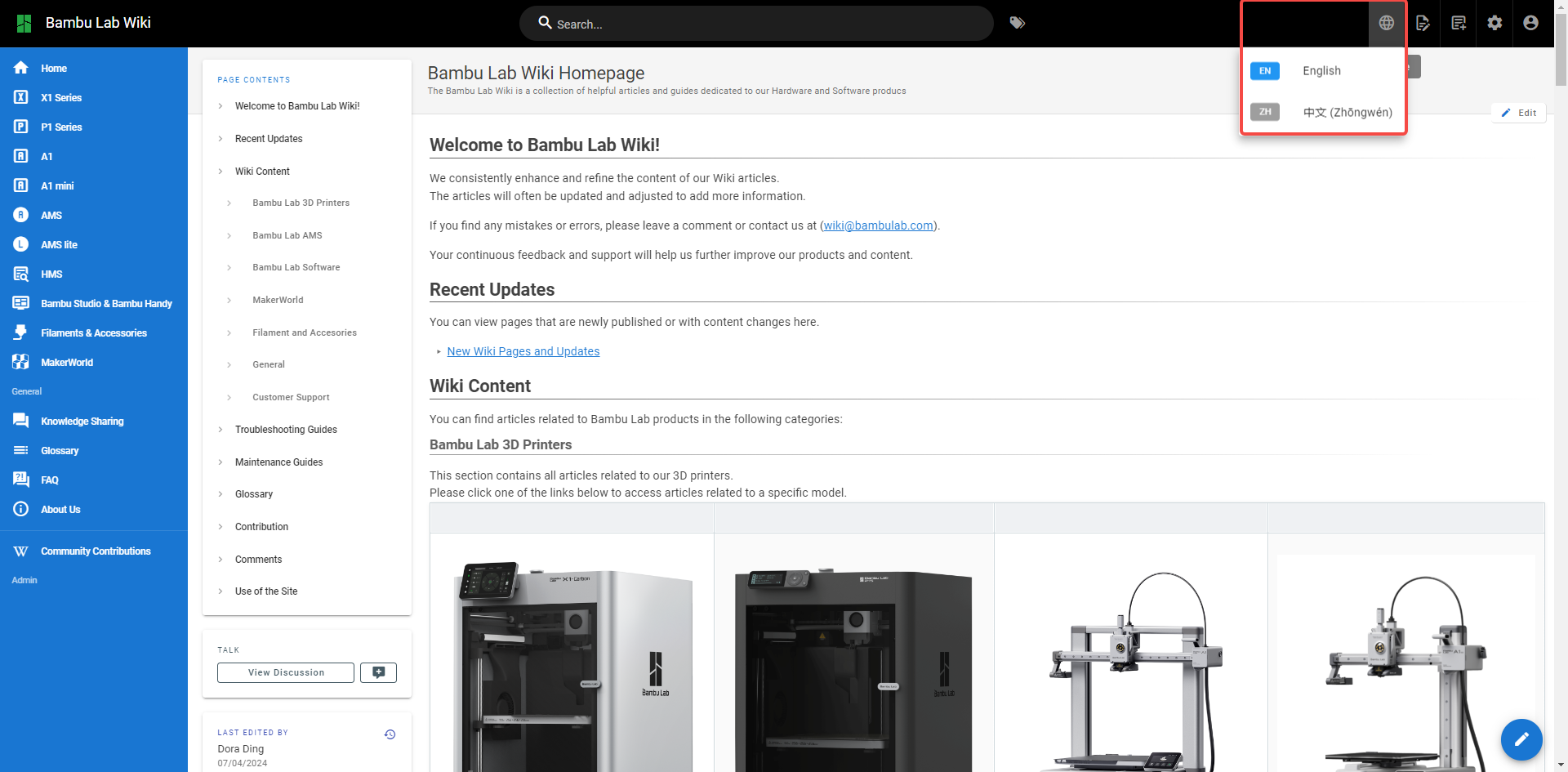Open the page actions icon
The height and width of the screenshot is (772, 1568).
1423,23
